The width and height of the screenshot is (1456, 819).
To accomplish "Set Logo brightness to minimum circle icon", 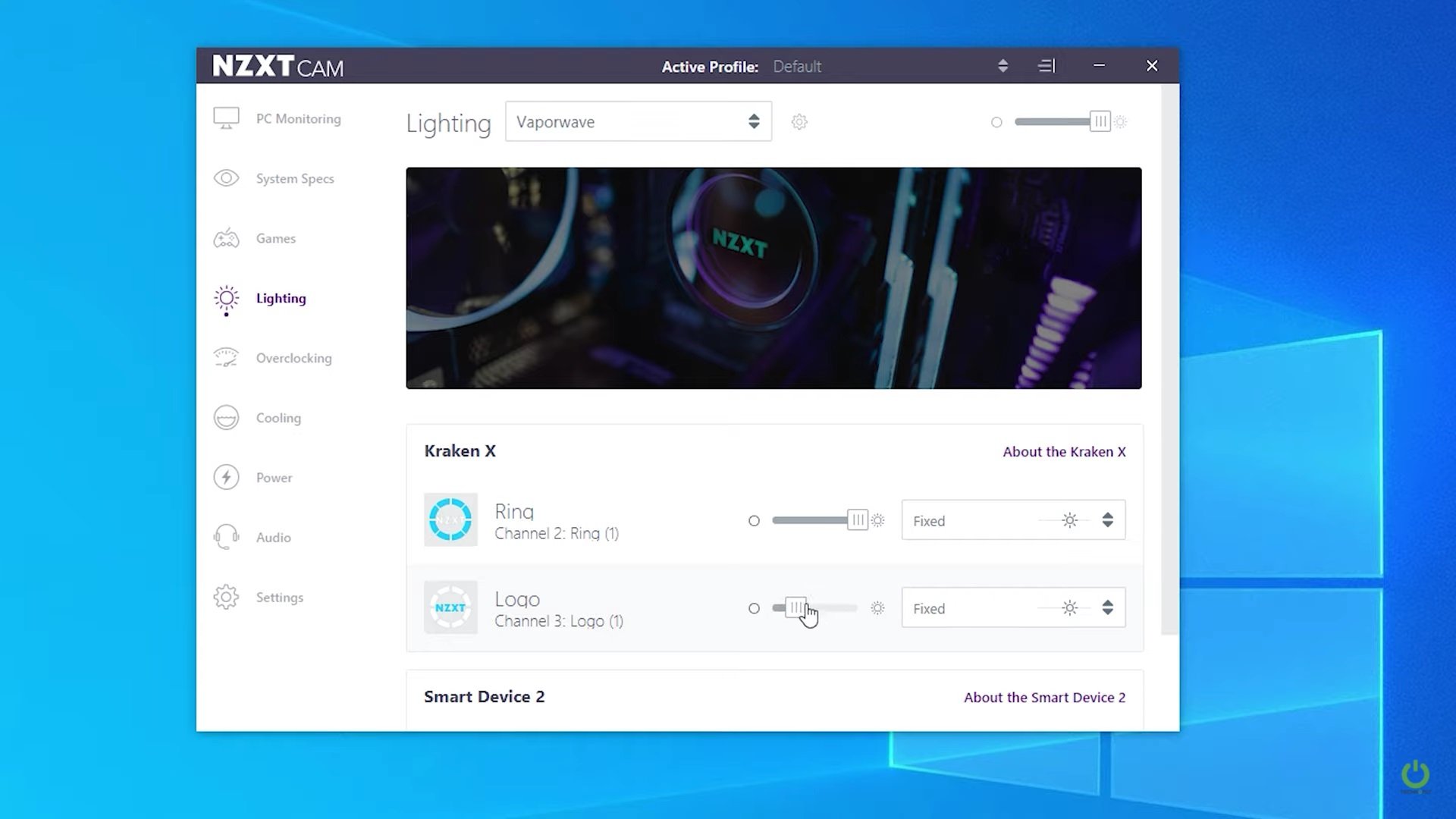I will pos(754,608).
